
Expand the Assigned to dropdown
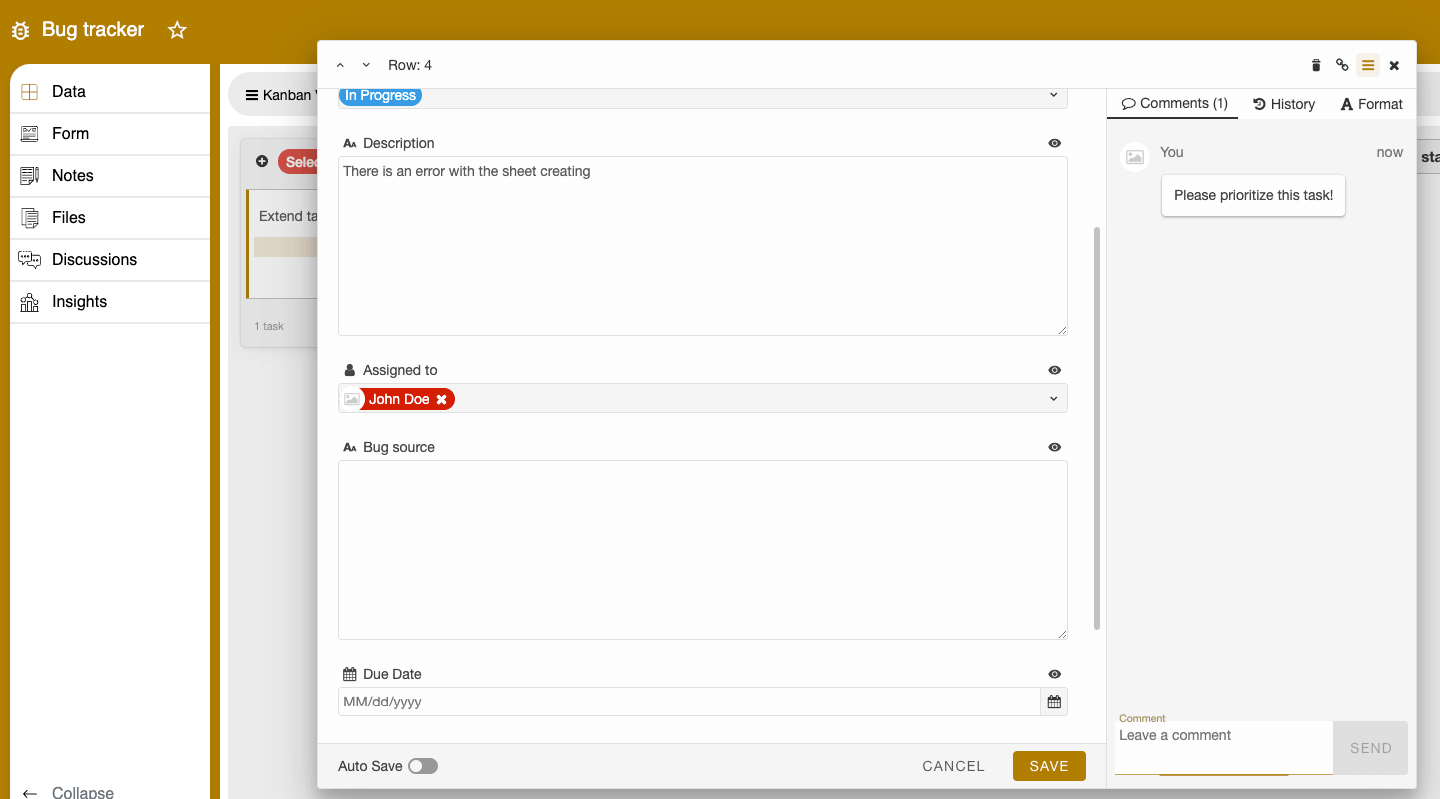click(x=1052, y=398)
